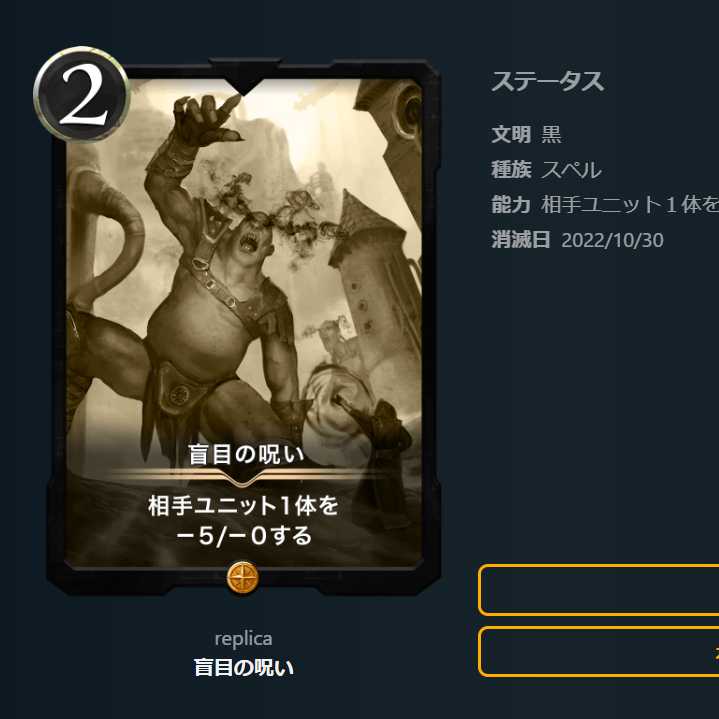
Task: Click the 黒 civilization value
Action: (x=552, y=134)
